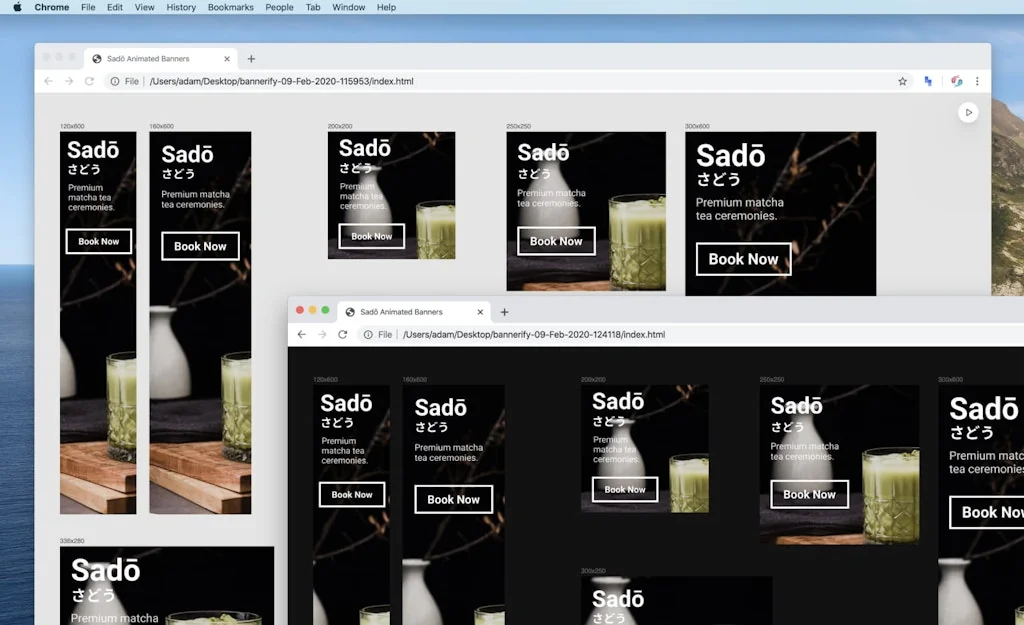Screen dimensions: 1024x625
Task: Open new tab in back light window
Action: (x=251, y=59)
